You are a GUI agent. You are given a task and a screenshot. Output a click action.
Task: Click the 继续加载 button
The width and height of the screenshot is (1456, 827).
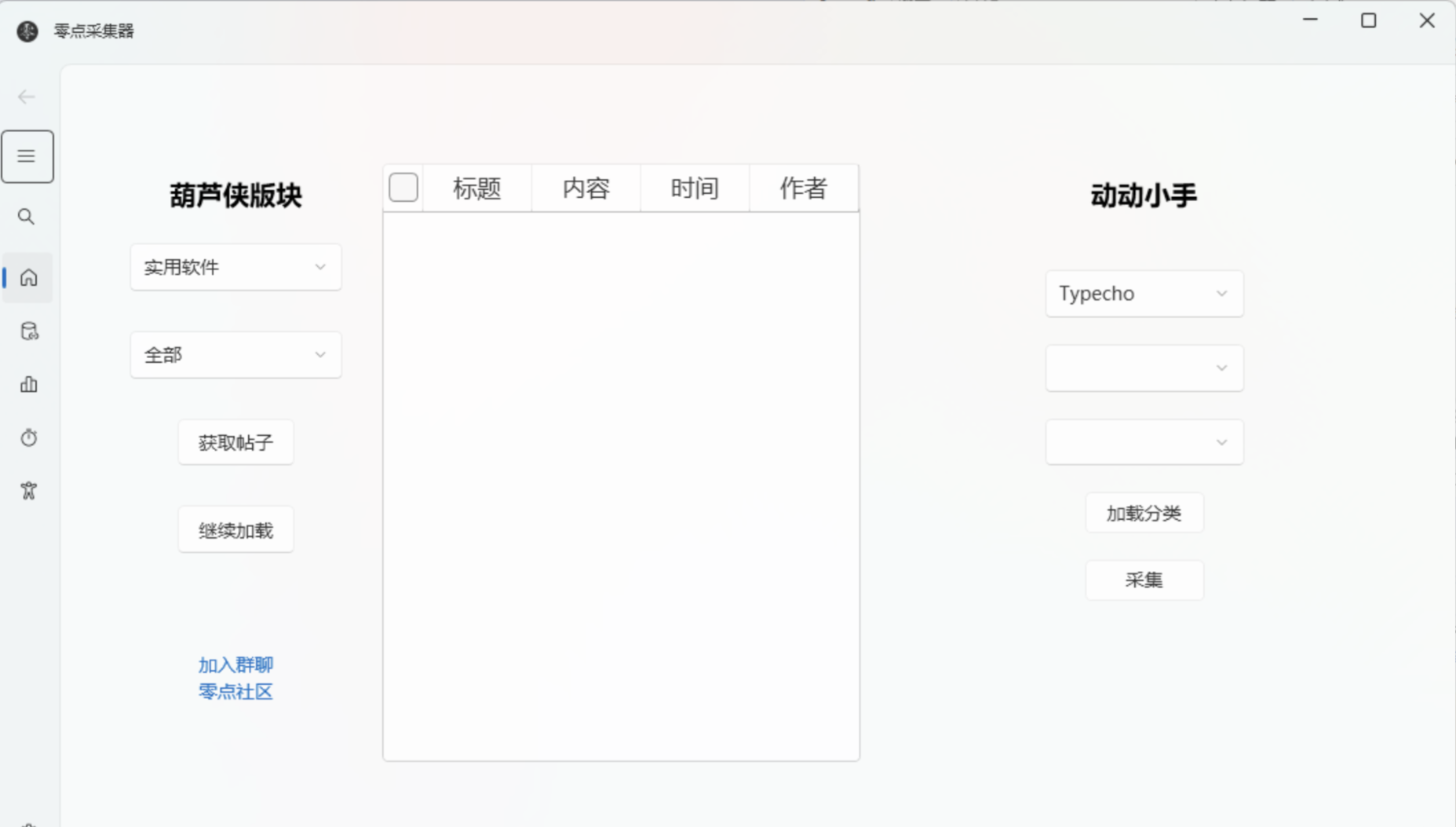[x=235, y=530]
